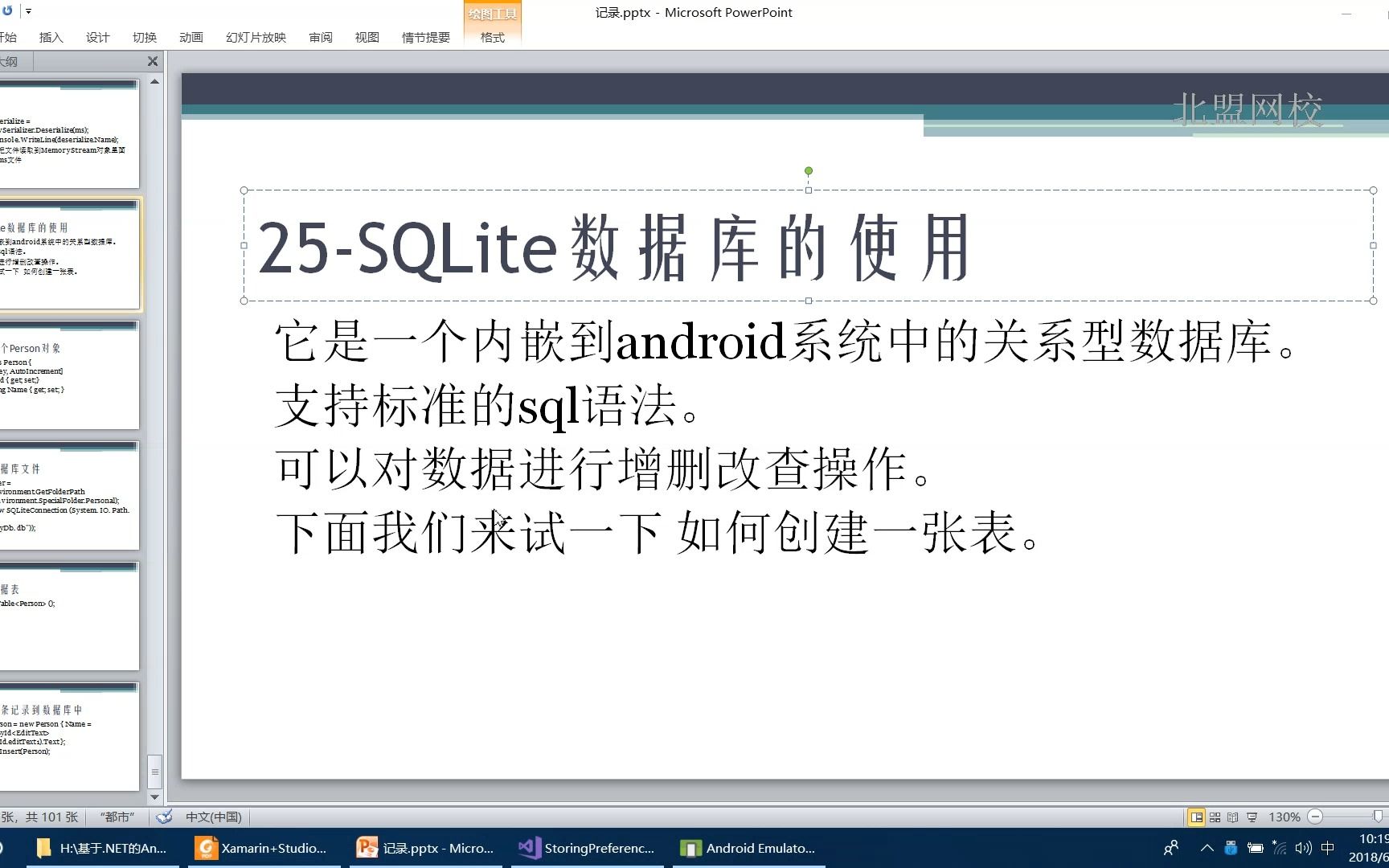Click inside the 25-SQLite数据库的使用 title text
Viewport: 1389px width, 868px height.
(613, 248)
